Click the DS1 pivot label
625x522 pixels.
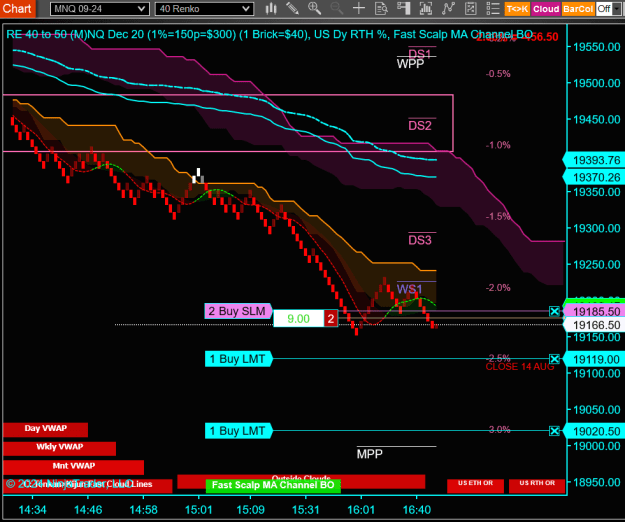[x=420, y=53]
